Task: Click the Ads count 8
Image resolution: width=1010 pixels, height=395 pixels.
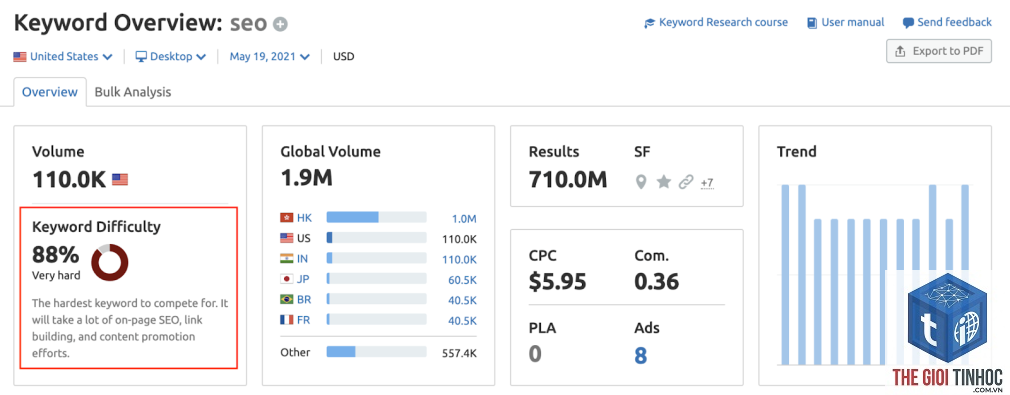Action: coord(640,355)
